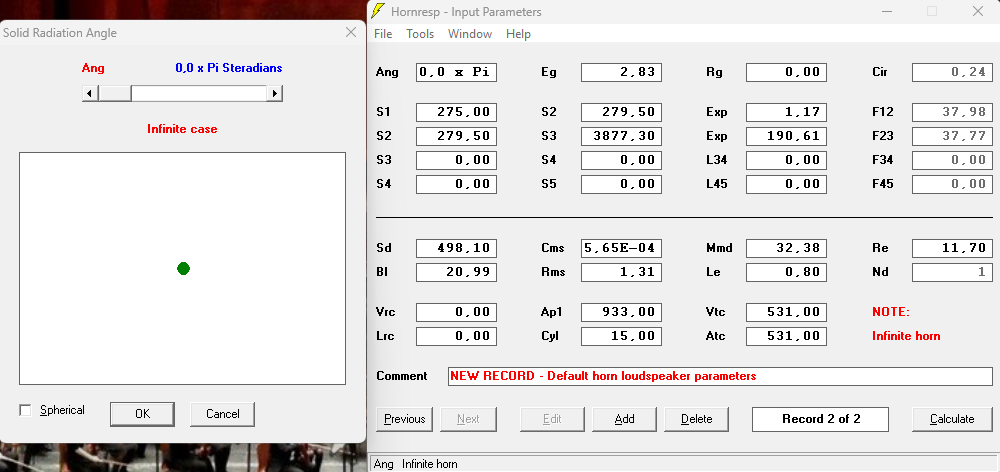Screen dimensions: 1000x472
Task: Click the Hornresp lightning bolt title icon
Action: (378, 11)
